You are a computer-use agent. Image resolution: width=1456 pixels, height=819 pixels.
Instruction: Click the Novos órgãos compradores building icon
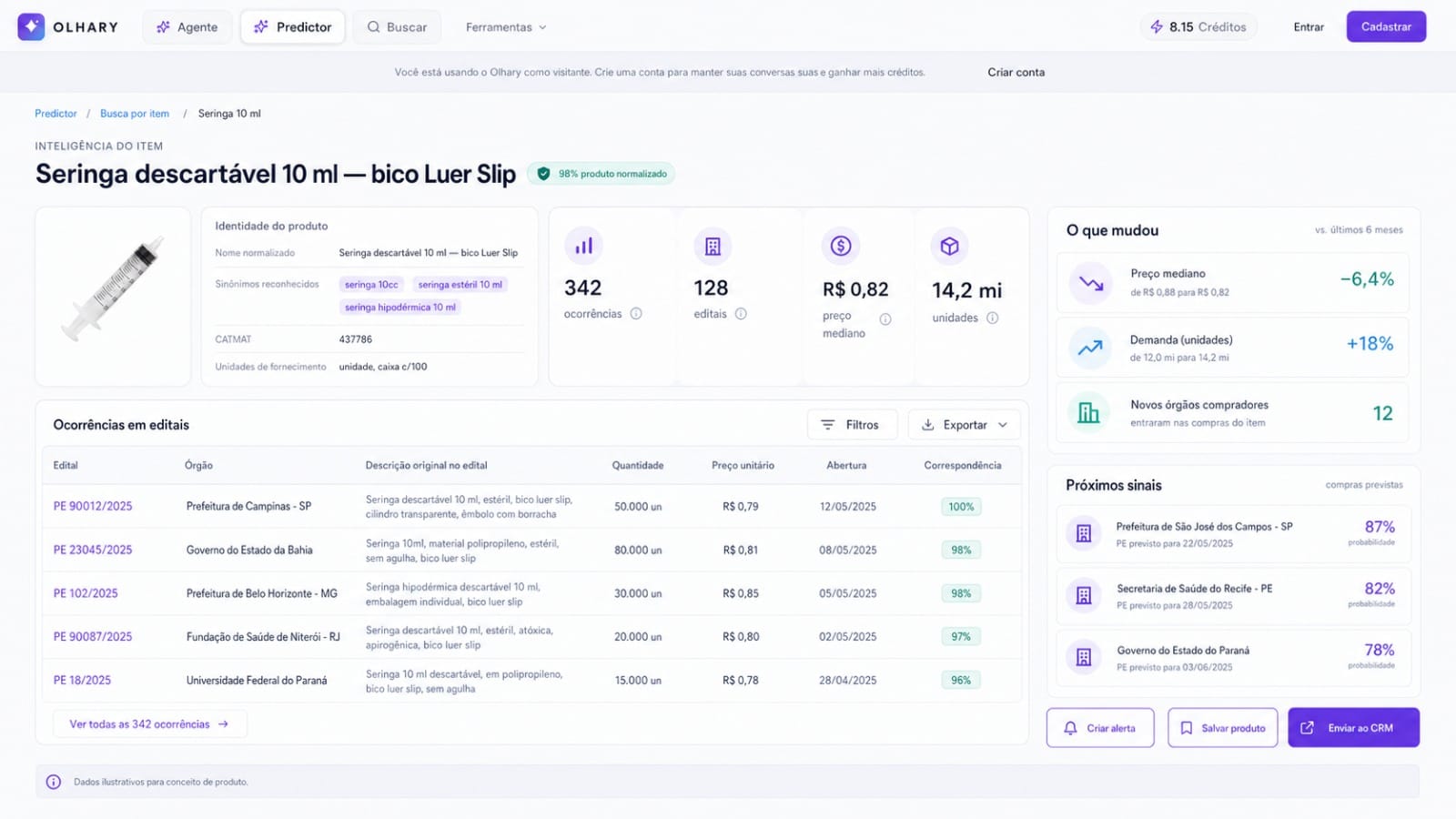point(1089,413)
